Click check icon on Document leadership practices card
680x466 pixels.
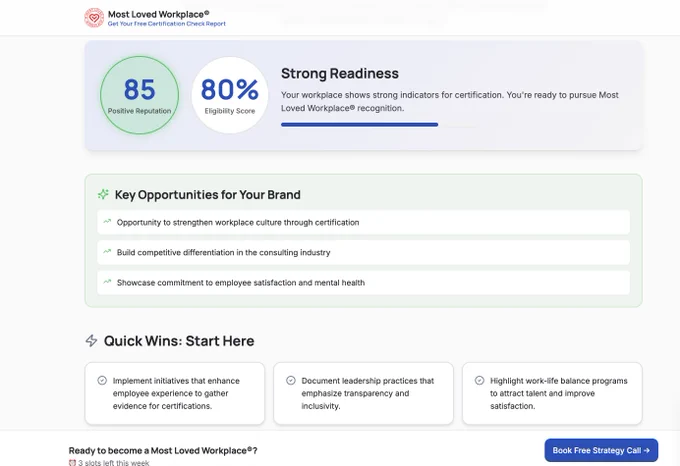291,380
